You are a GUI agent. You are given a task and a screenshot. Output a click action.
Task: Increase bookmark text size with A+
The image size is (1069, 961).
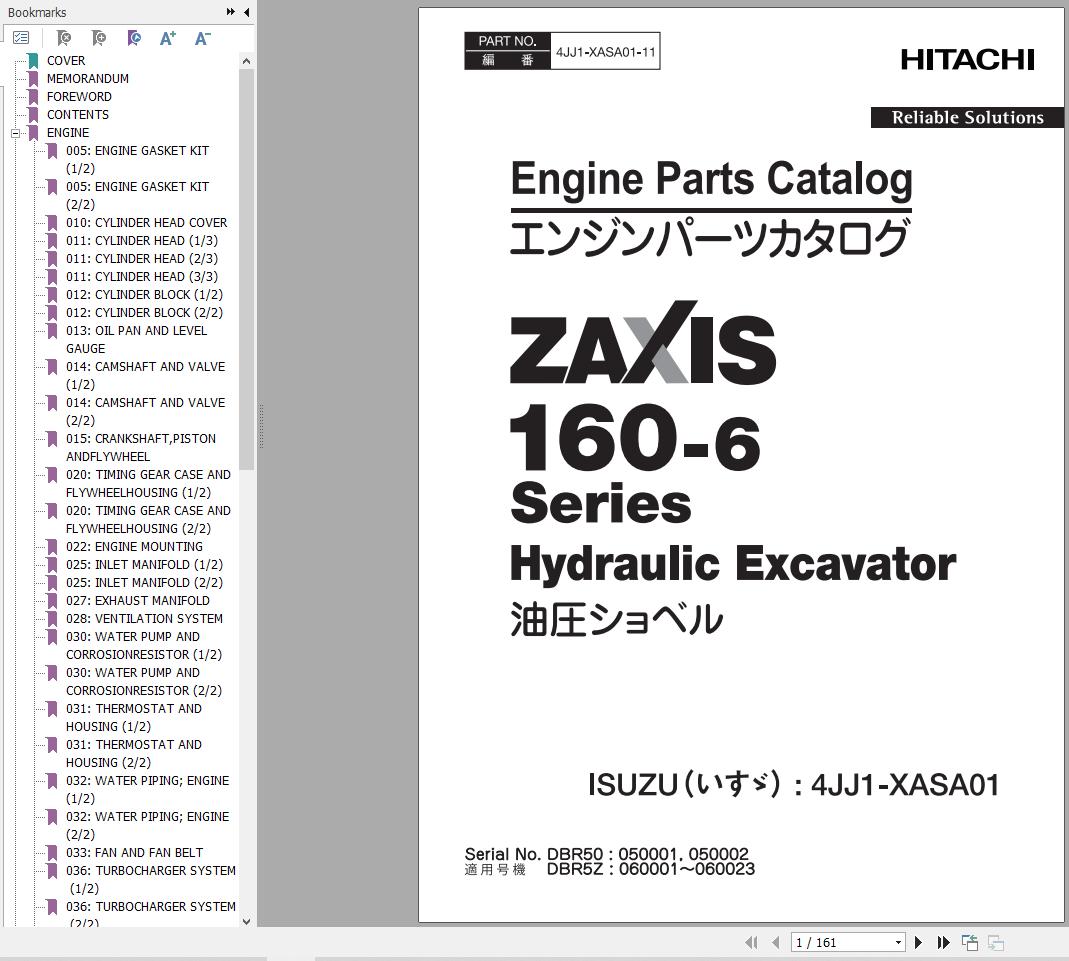click(x=168, y=38)
